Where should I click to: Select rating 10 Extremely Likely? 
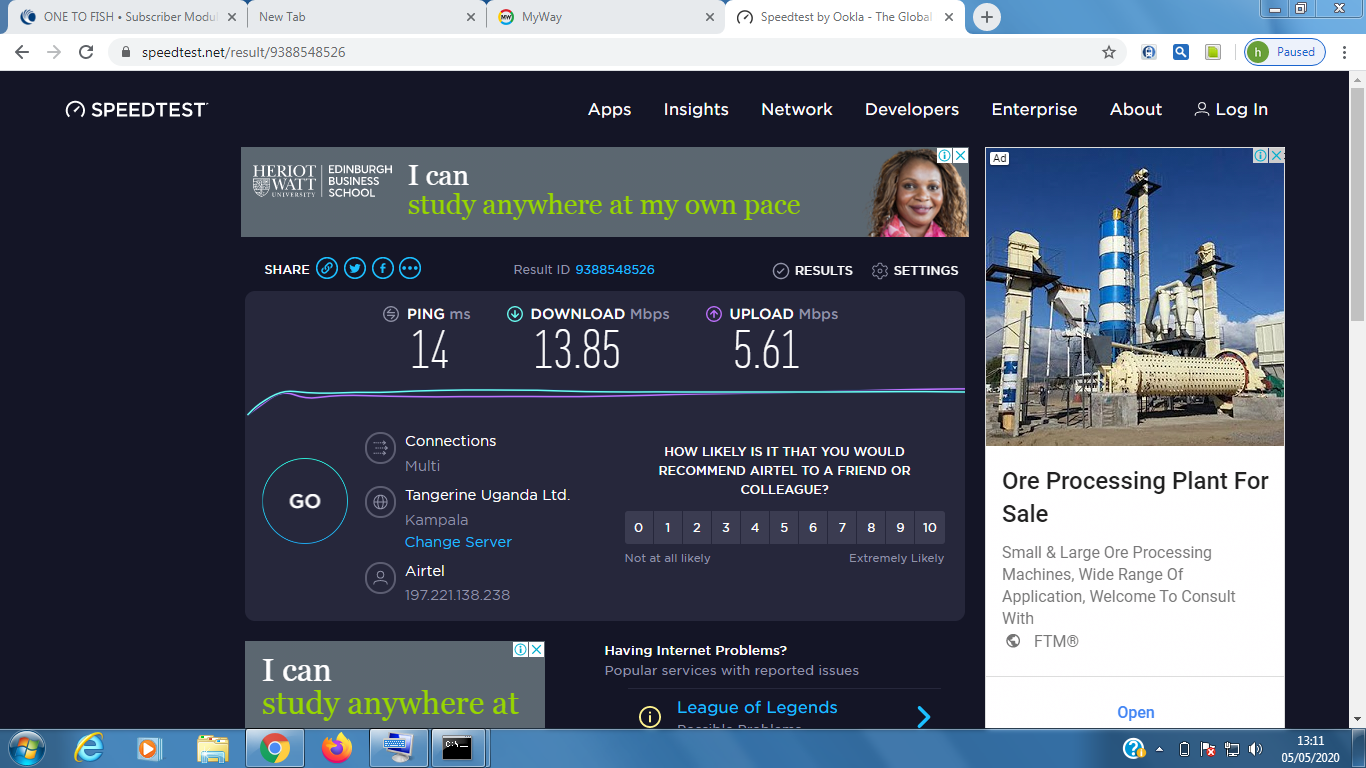click(x=929, y=528)
